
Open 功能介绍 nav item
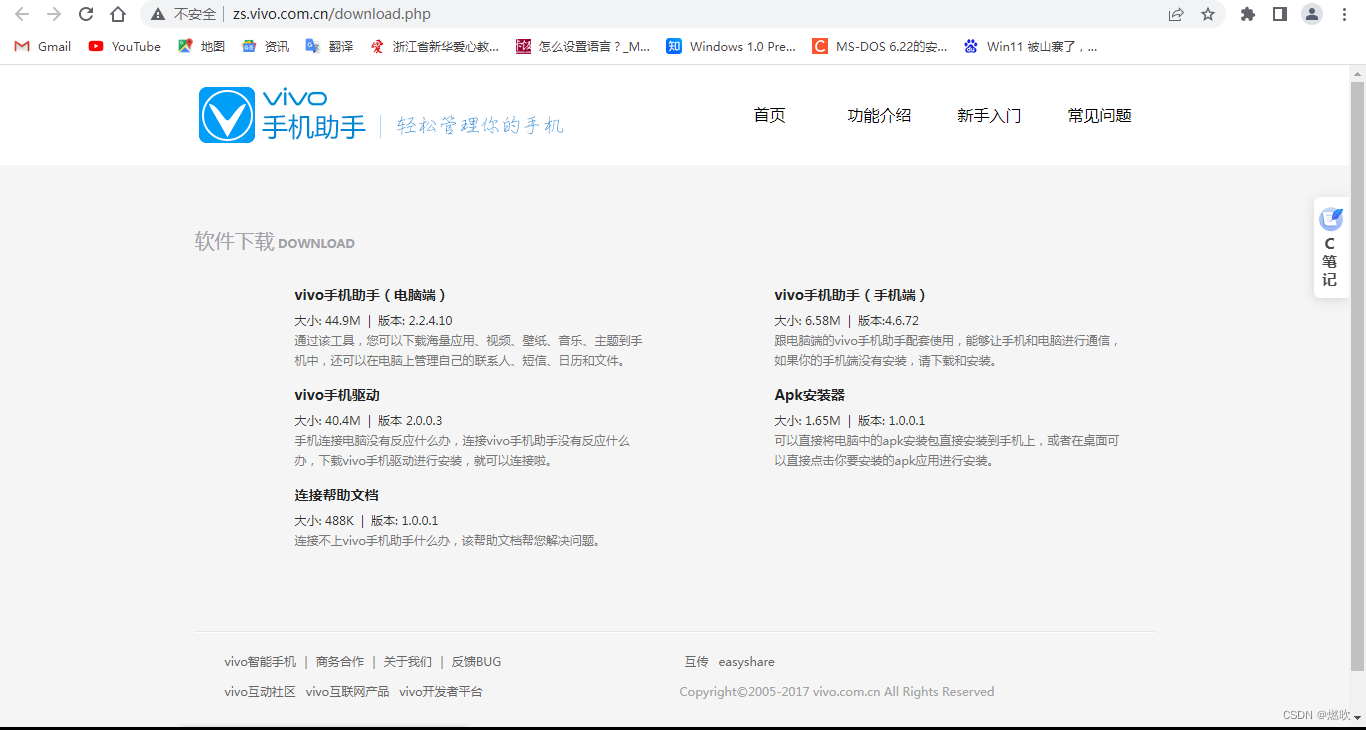tap(879, 115)
